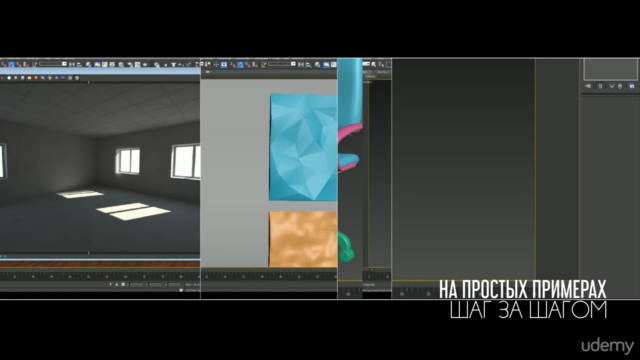Click the track bar under the cloth viewport

coord(269,276)
